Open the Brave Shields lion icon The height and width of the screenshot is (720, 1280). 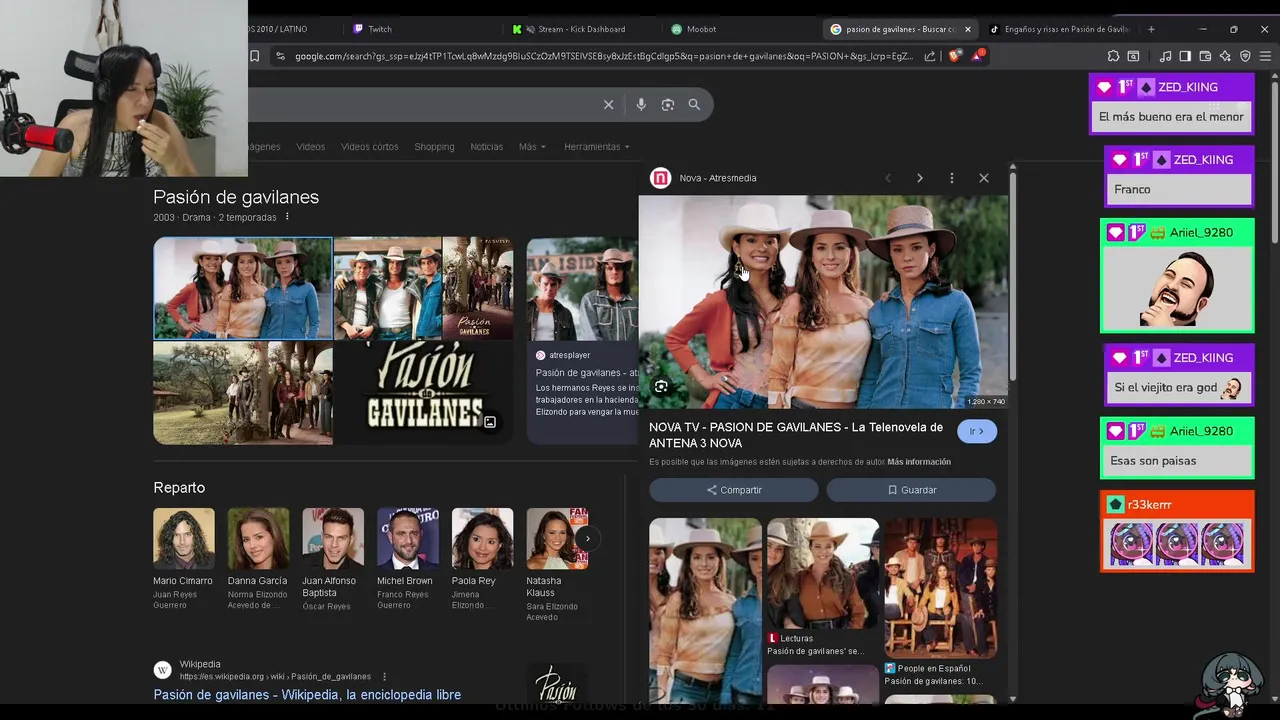(x=954, y=56)
